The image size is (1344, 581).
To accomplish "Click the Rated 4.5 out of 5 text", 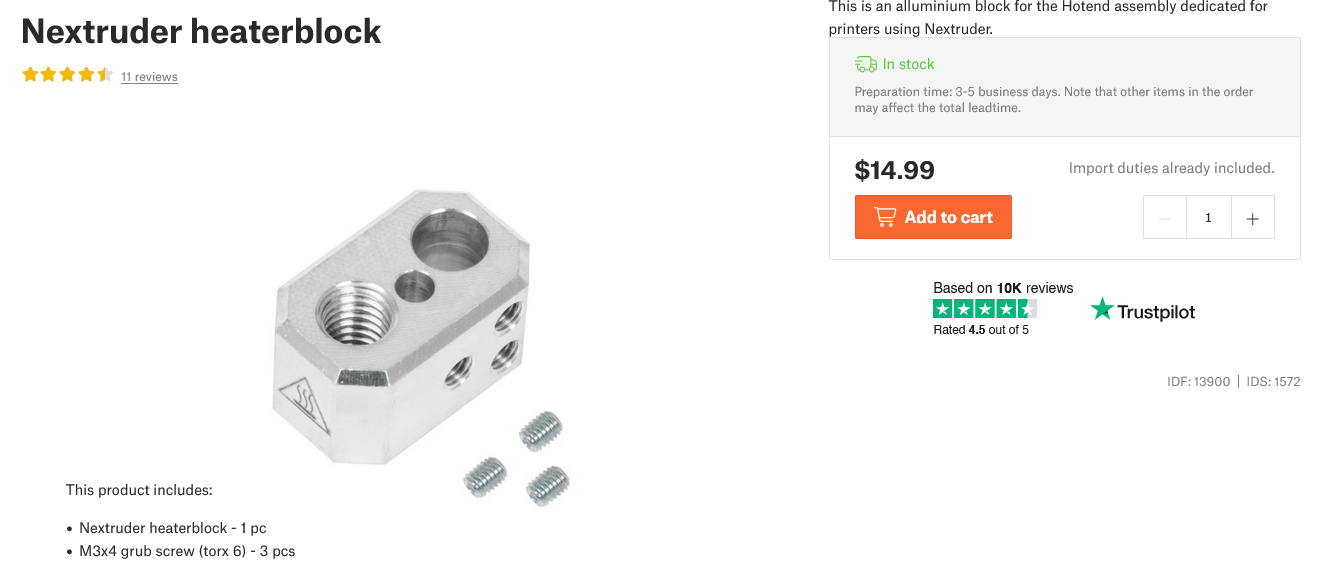I will tap(981, 330).
